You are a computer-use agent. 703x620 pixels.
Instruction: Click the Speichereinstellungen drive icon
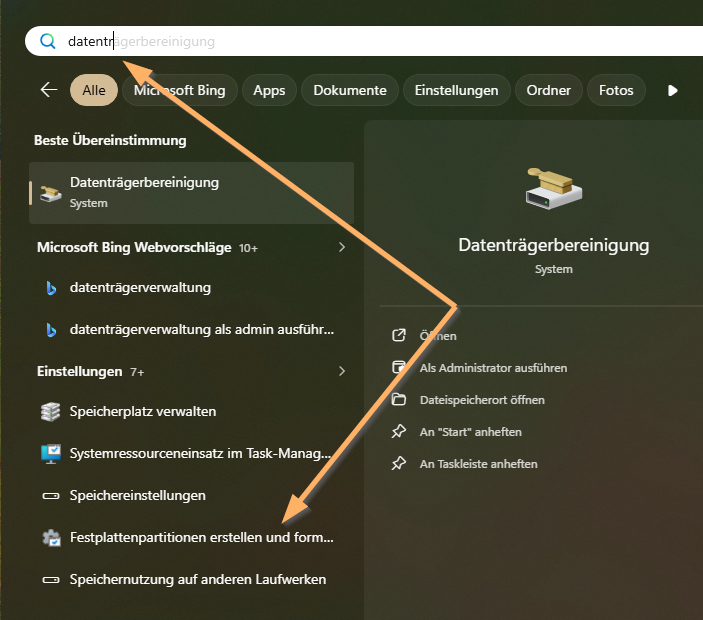coord(51,496)
